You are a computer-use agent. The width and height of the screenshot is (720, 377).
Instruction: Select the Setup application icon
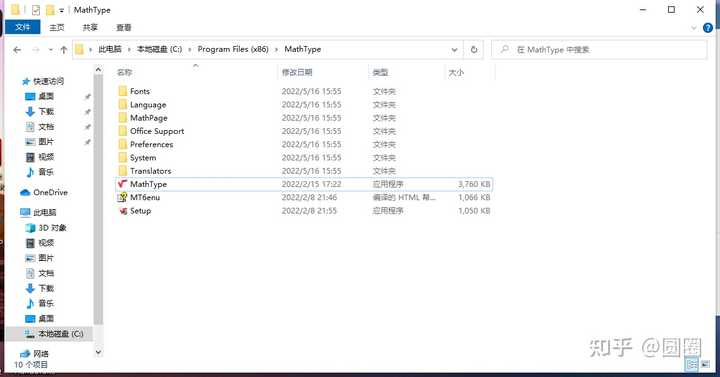tap(123, 211)
